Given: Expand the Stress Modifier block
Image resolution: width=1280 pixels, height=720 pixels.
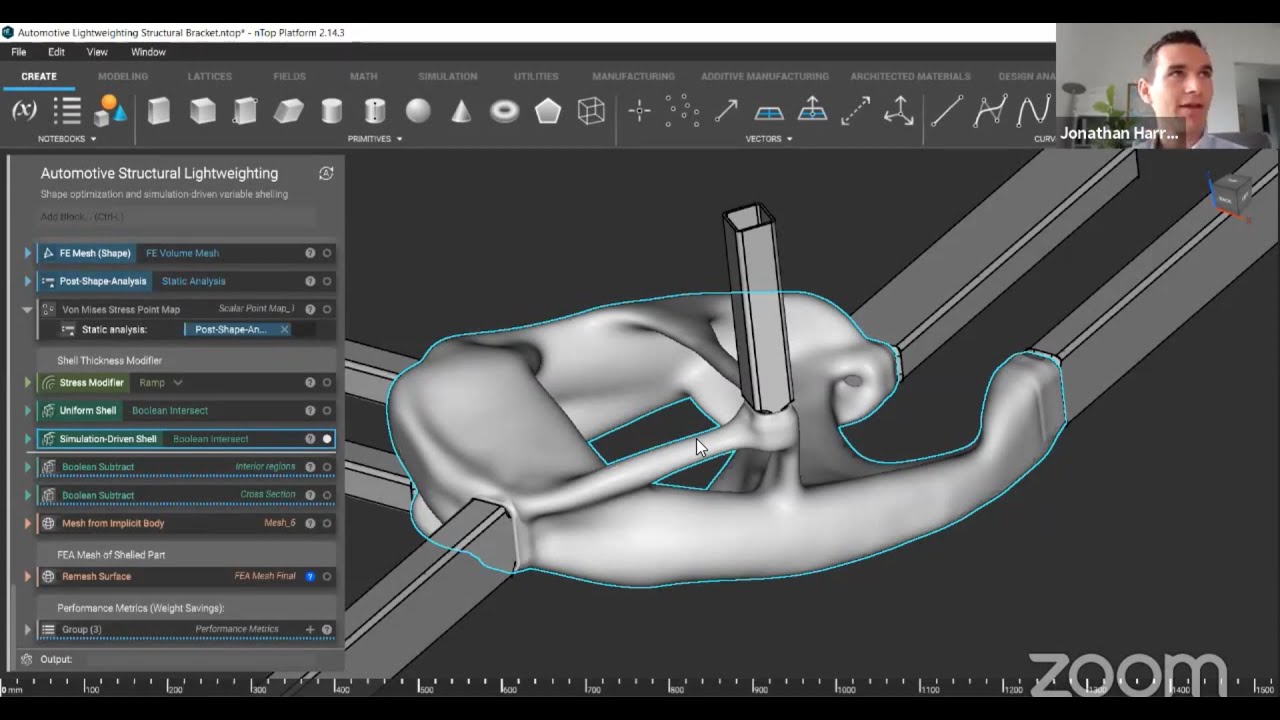Looking at the screenshot, I should pos(27,382).
